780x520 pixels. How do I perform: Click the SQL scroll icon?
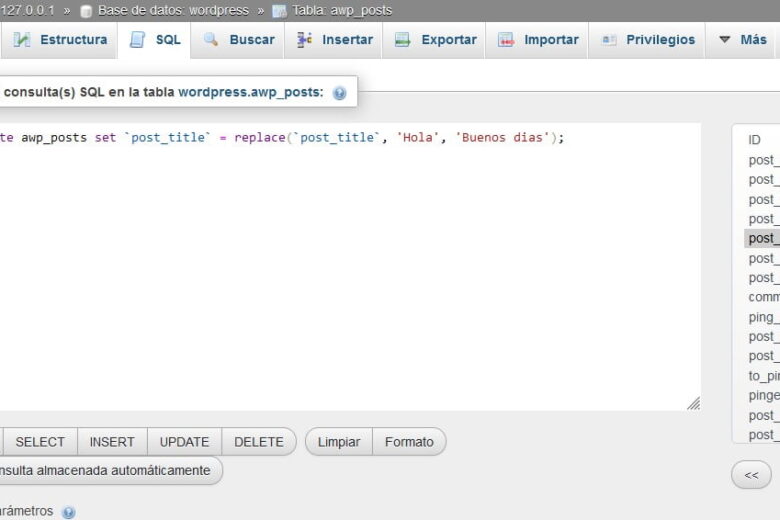137,40
